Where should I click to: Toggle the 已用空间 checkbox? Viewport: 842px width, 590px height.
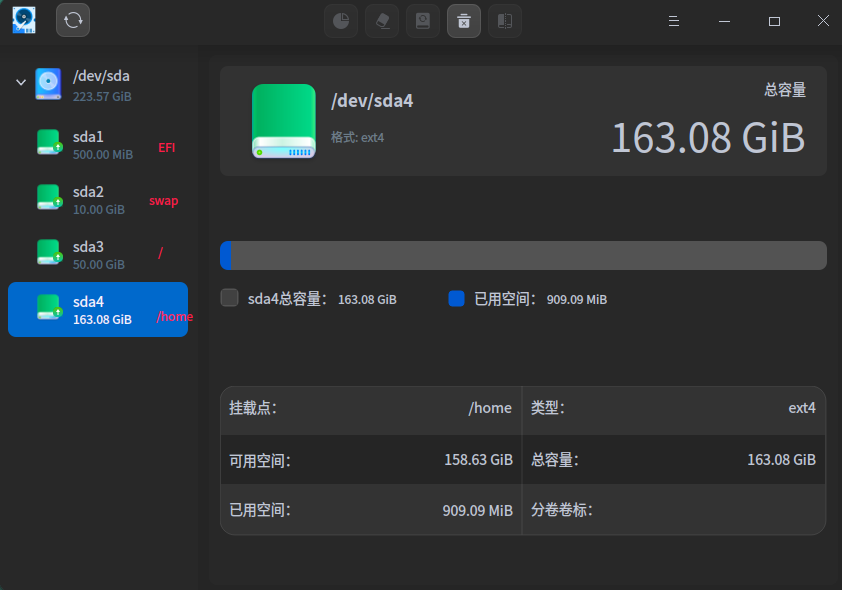pyautogui.click(x=455, y=298)
